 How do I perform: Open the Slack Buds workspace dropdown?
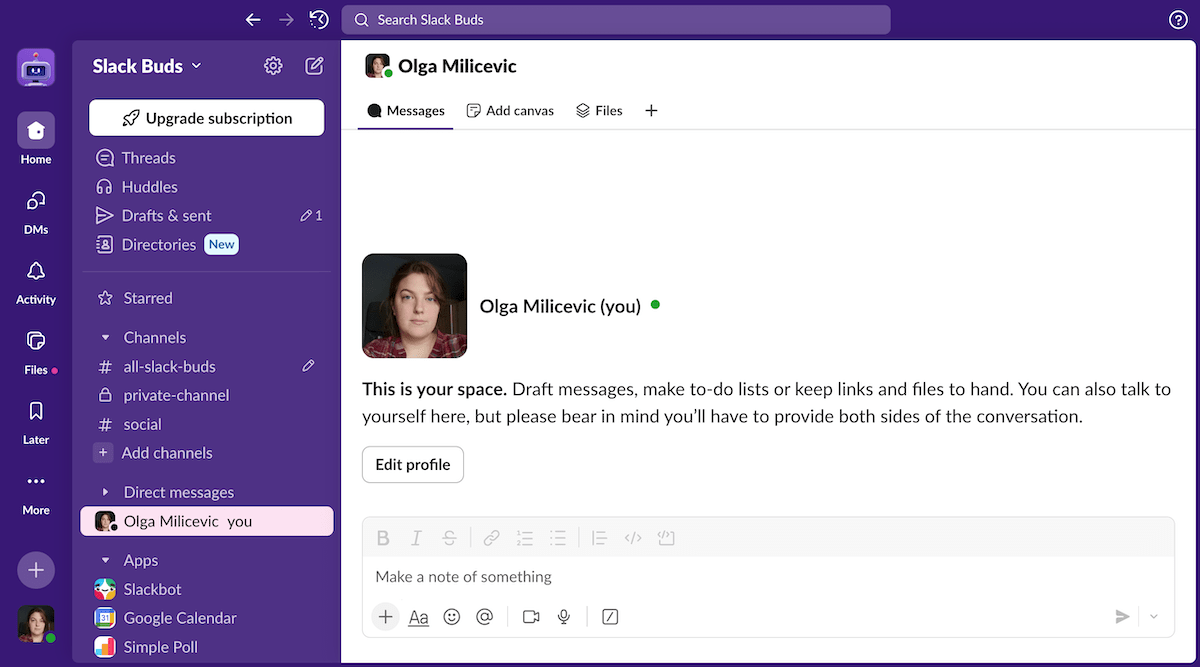(147, 66)
